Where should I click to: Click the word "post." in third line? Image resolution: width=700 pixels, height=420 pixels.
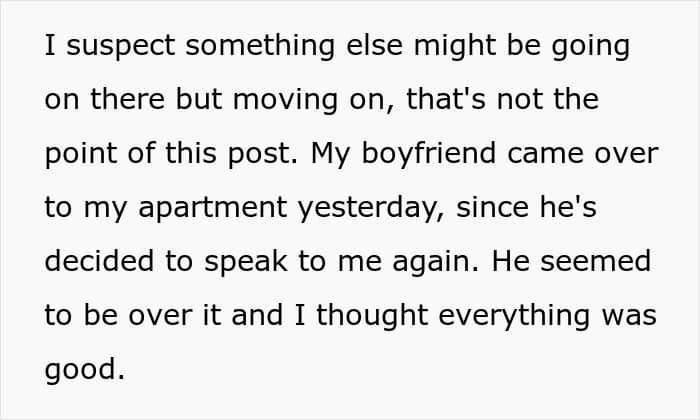(262, 154)
